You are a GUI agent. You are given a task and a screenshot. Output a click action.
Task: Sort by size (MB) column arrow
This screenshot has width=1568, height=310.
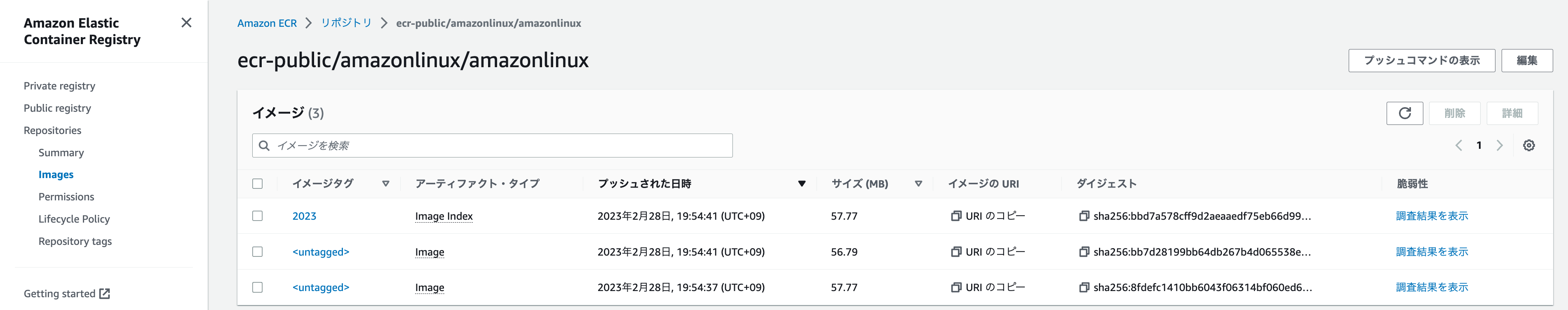918,184
